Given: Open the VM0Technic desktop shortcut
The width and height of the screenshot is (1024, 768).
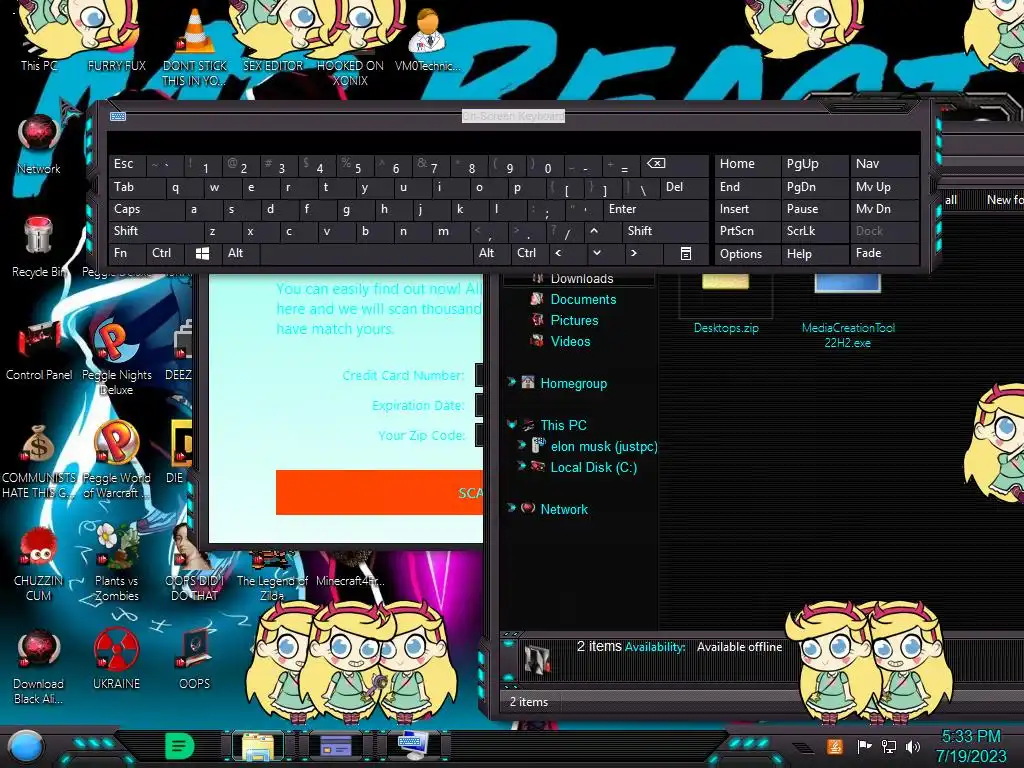Looking at the screenshot, I should click(x=427, y=39).
